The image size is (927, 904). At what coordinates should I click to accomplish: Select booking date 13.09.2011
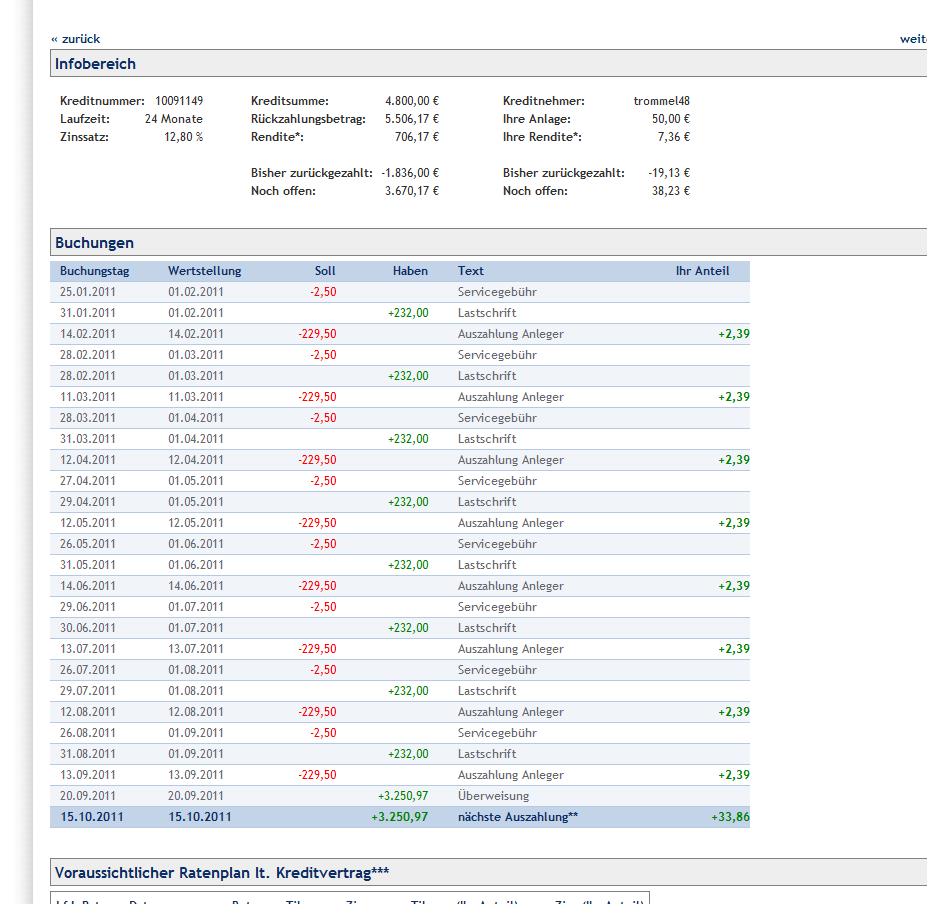pyautogui.click(x=87, y=775)
